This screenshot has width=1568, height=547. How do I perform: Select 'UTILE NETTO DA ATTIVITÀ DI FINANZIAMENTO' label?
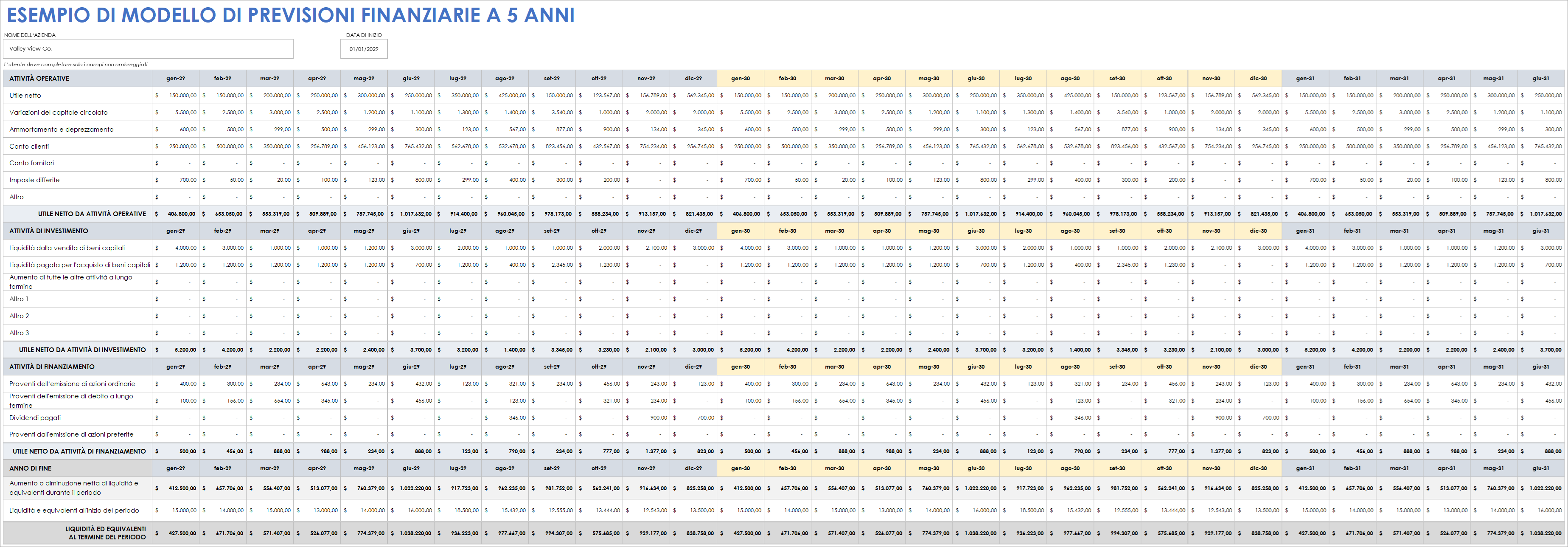coord(79,451)
